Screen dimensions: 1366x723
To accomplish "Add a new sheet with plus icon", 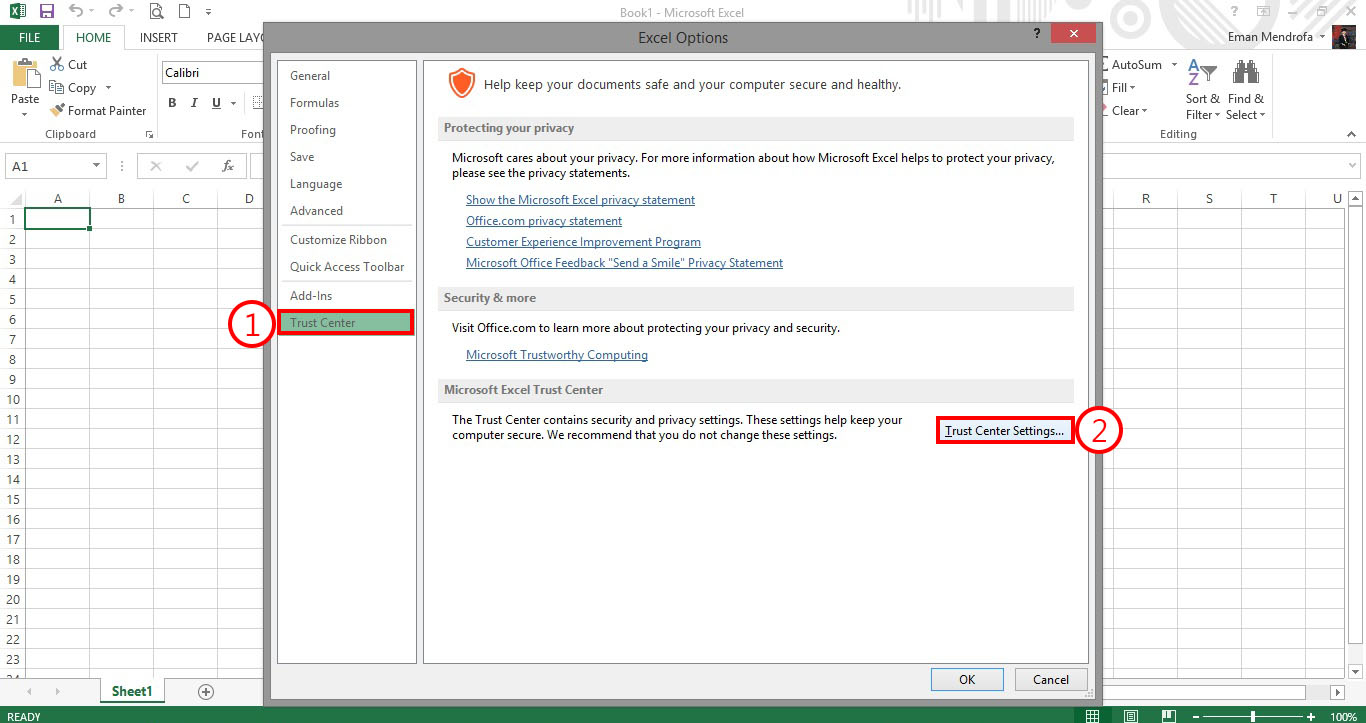I will (206, 691).
